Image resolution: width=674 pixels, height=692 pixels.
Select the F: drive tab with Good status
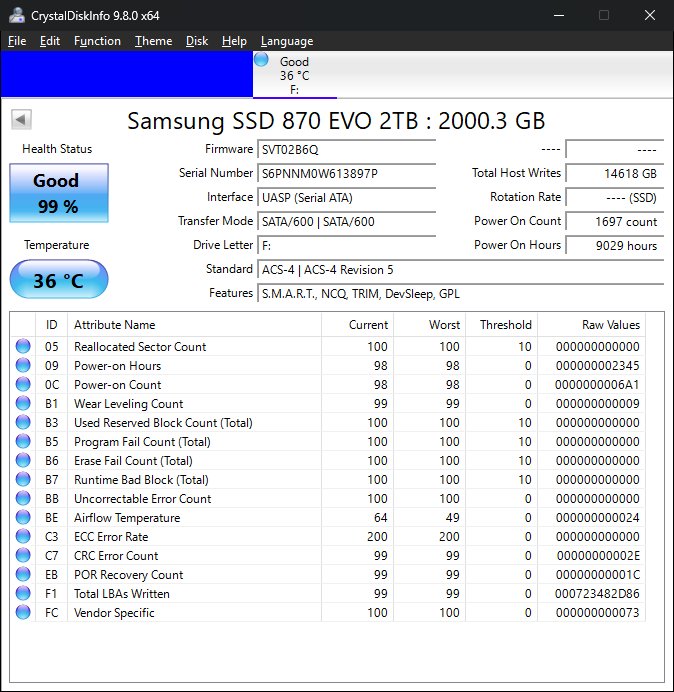295,75
